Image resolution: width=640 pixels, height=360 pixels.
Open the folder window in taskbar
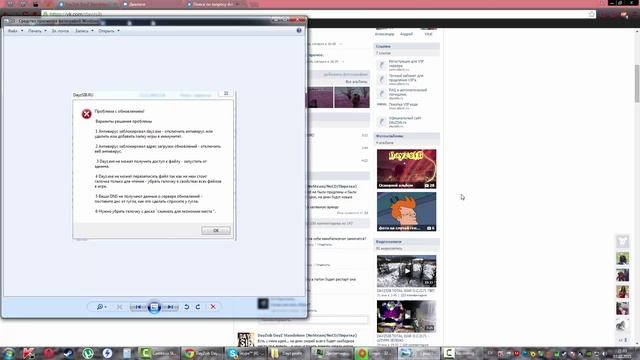(x=289, y=353)
